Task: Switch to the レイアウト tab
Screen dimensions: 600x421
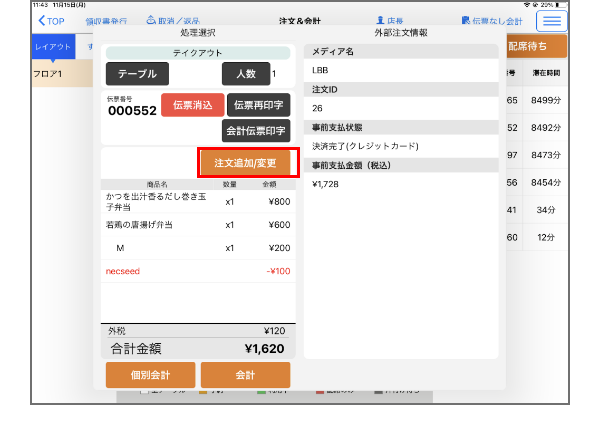Action: (x=52, y=47)
